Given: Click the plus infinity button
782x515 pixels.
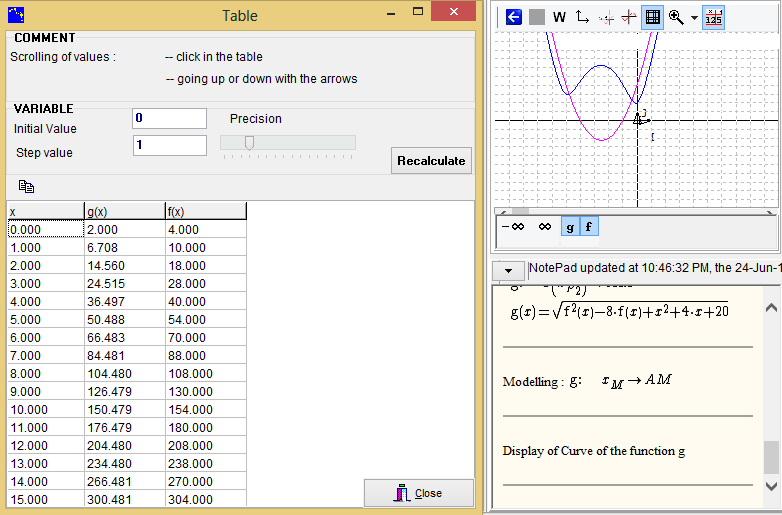Looking at the screenshot, I should pyautogui.click(x=545, y=227).
